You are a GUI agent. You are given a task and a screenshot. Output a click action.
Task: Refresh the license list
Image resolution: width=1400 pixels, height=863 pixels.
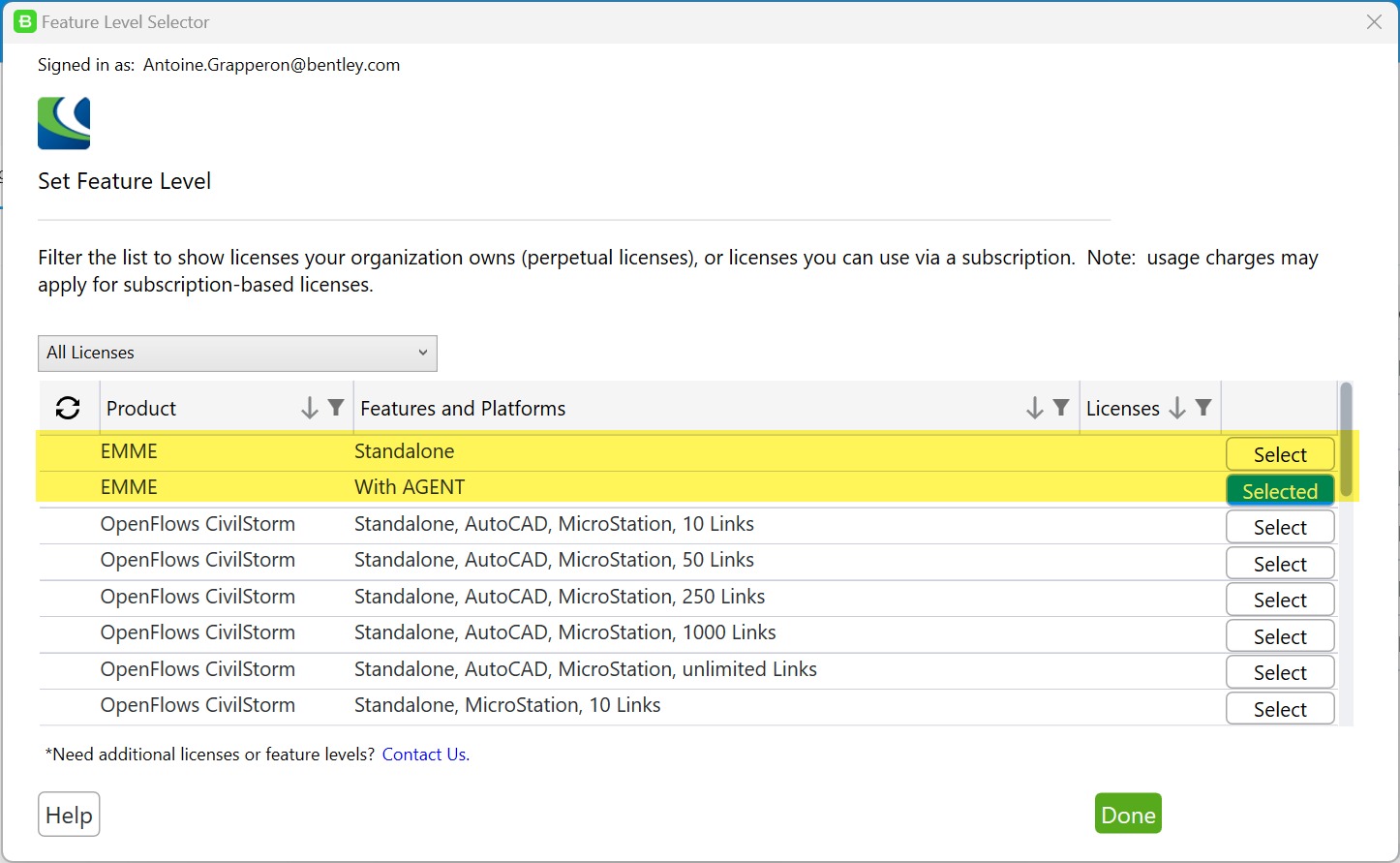(68, 408)
